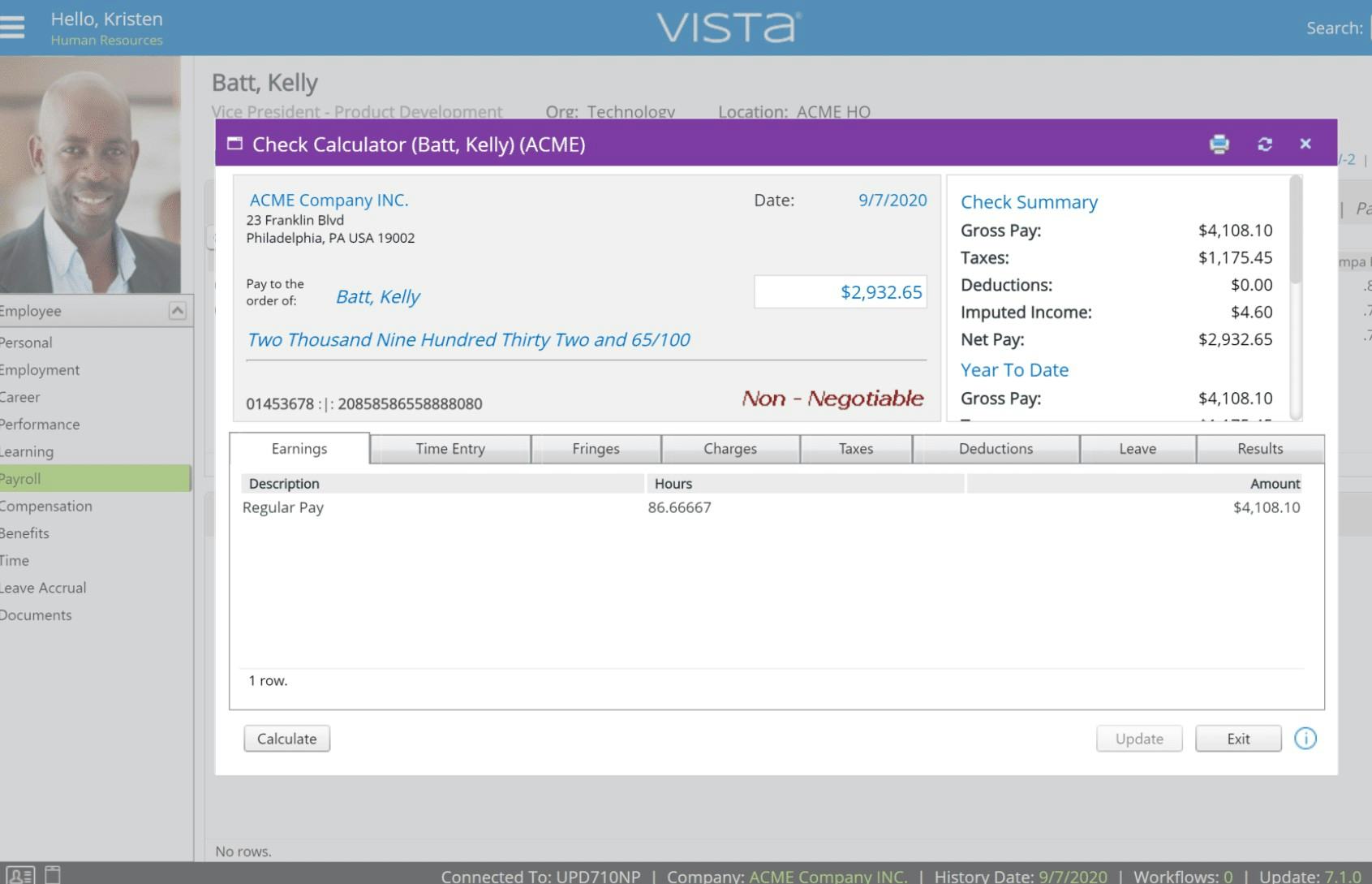Image resolution: width=1372 pixels, height=884 pixels.
Task: Print the check
Action: coord(1219,144)
